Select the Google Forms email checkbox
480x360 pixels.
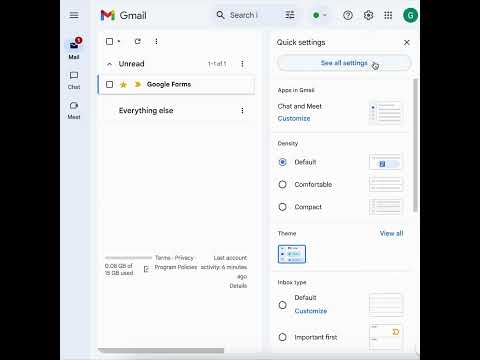(x=109, y=84)
